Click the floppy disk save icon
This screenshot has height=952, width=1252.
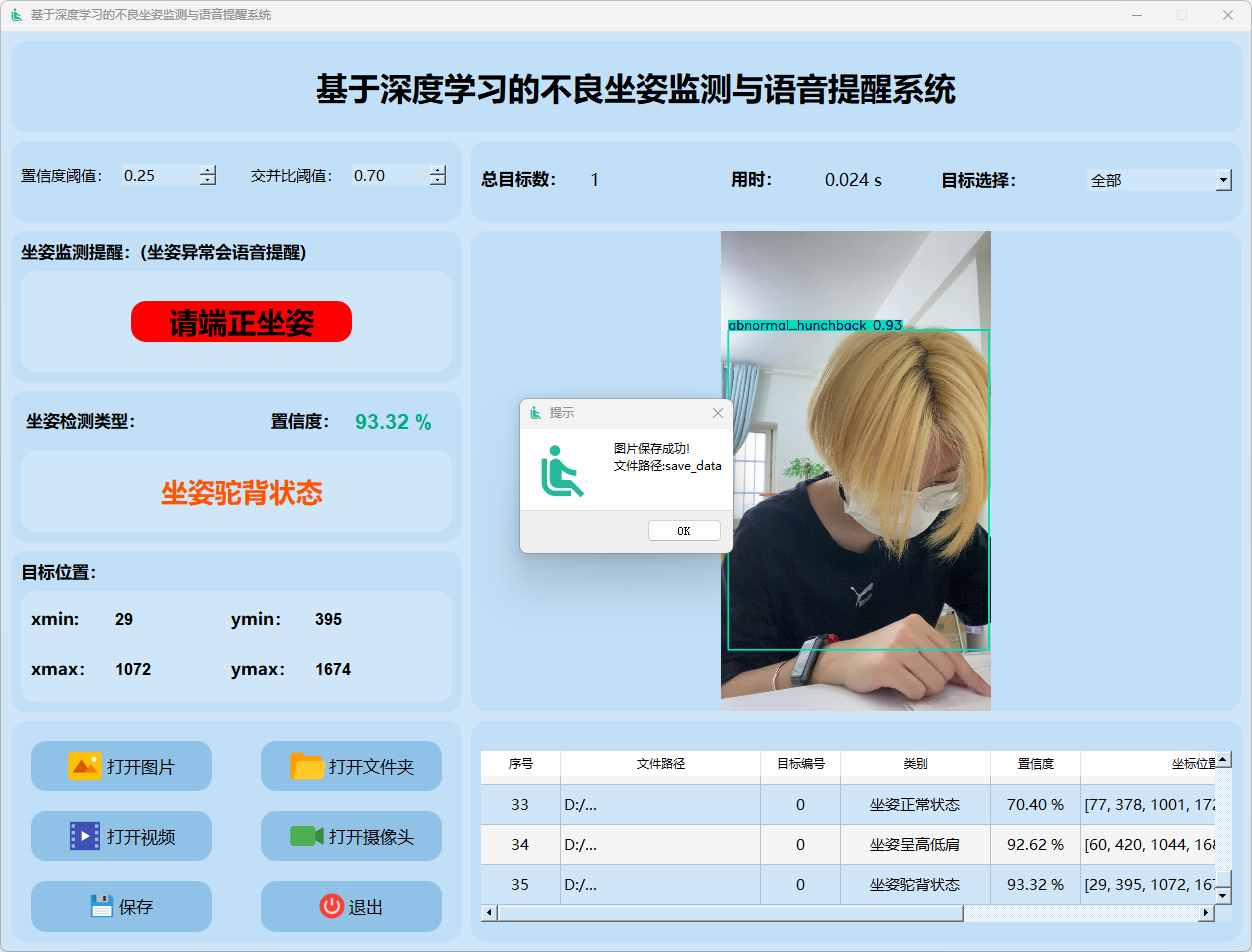(x=101, y=906)
